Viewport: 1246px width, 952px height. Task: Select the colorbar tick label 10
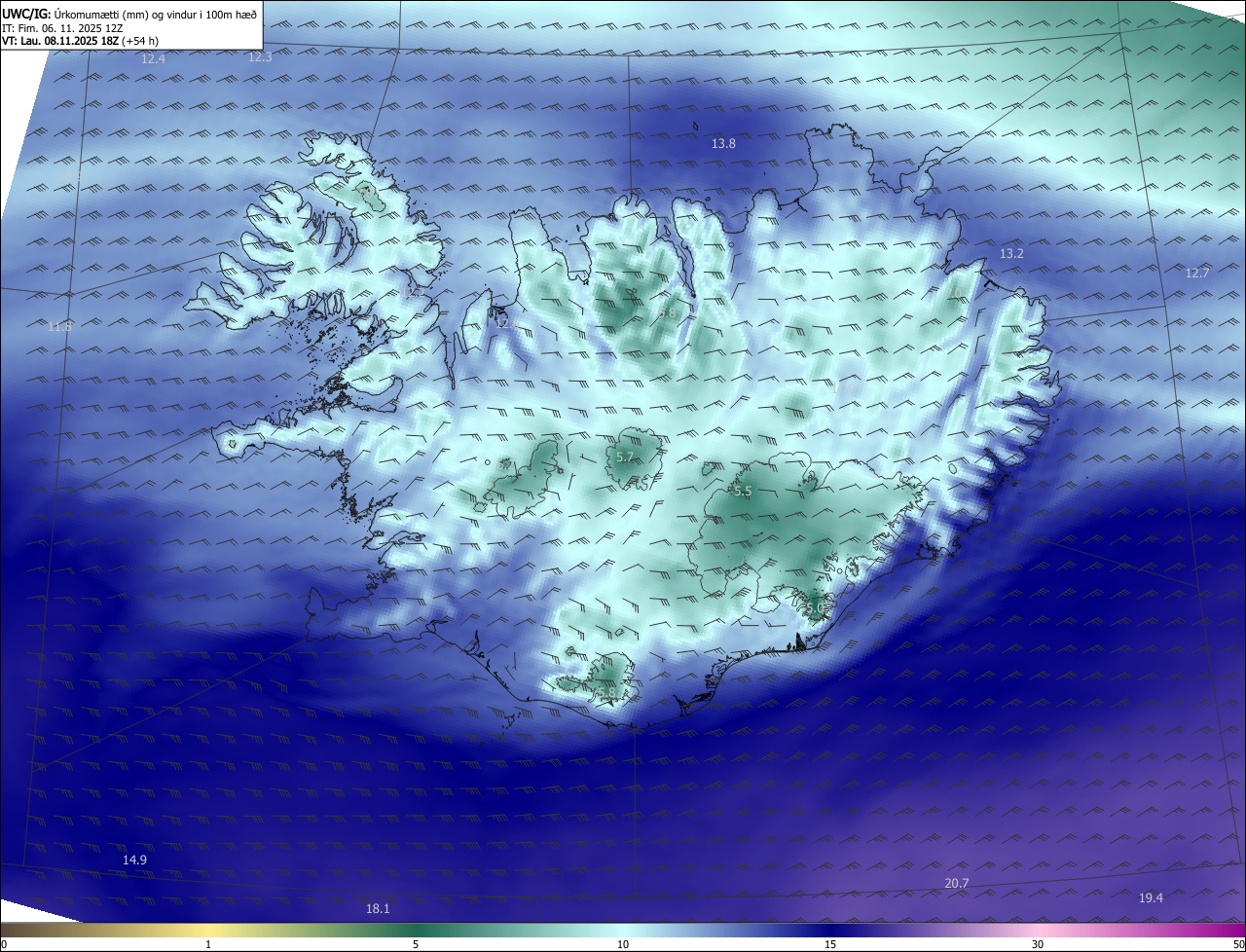click(623, 944)
